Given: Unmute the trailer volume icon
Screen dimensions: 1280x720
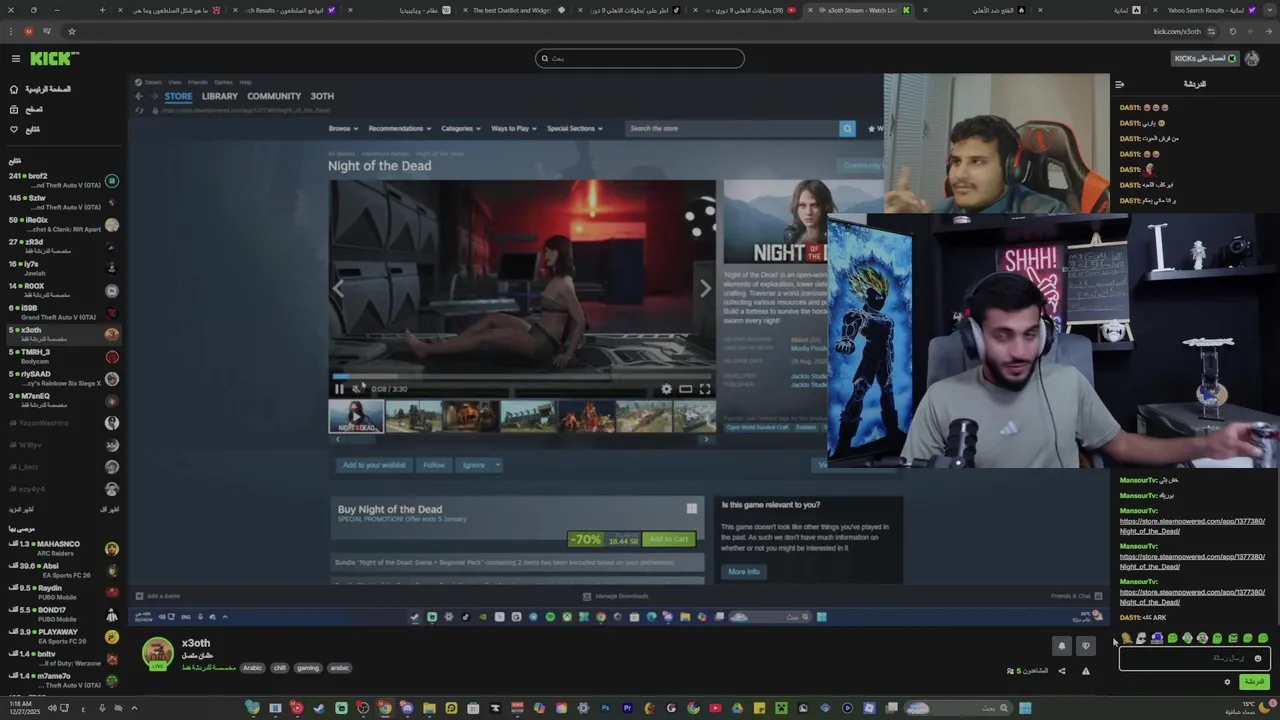Looking at the screenshot, I should 357,389.
